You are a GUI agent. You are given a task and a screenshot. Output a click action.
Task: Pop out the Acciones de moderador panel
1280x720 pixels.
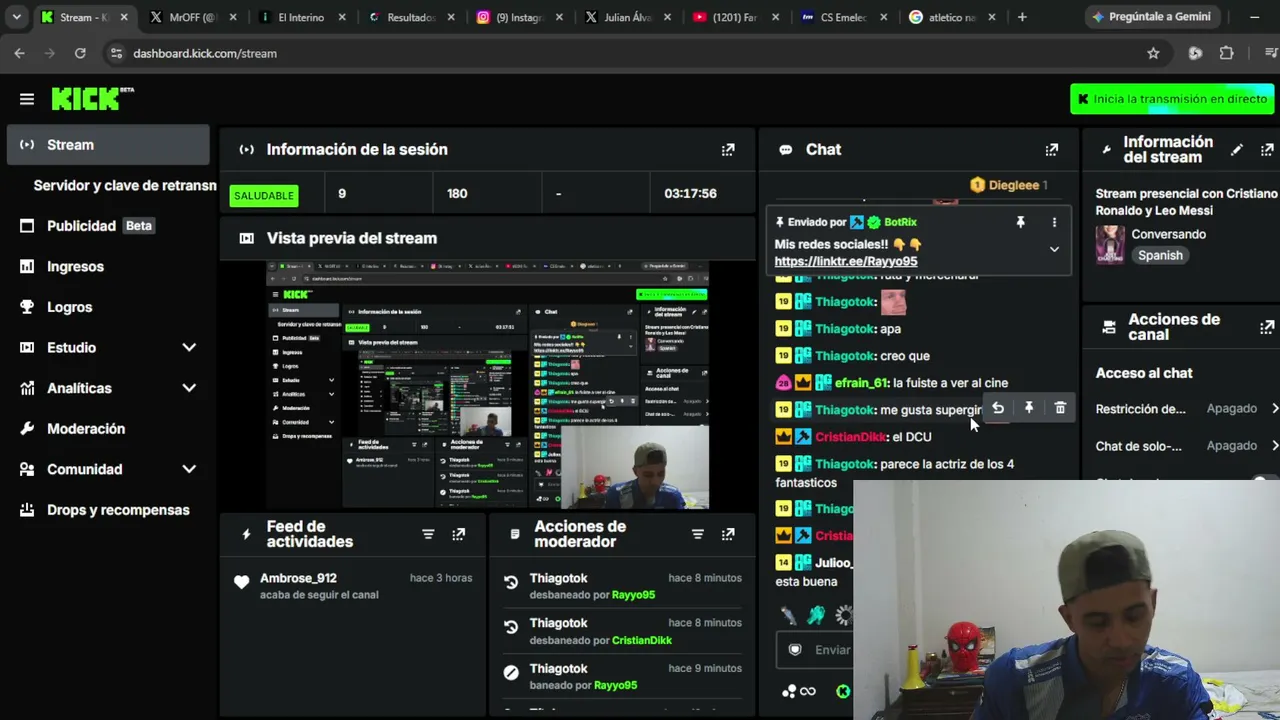(x=728, y=534)
